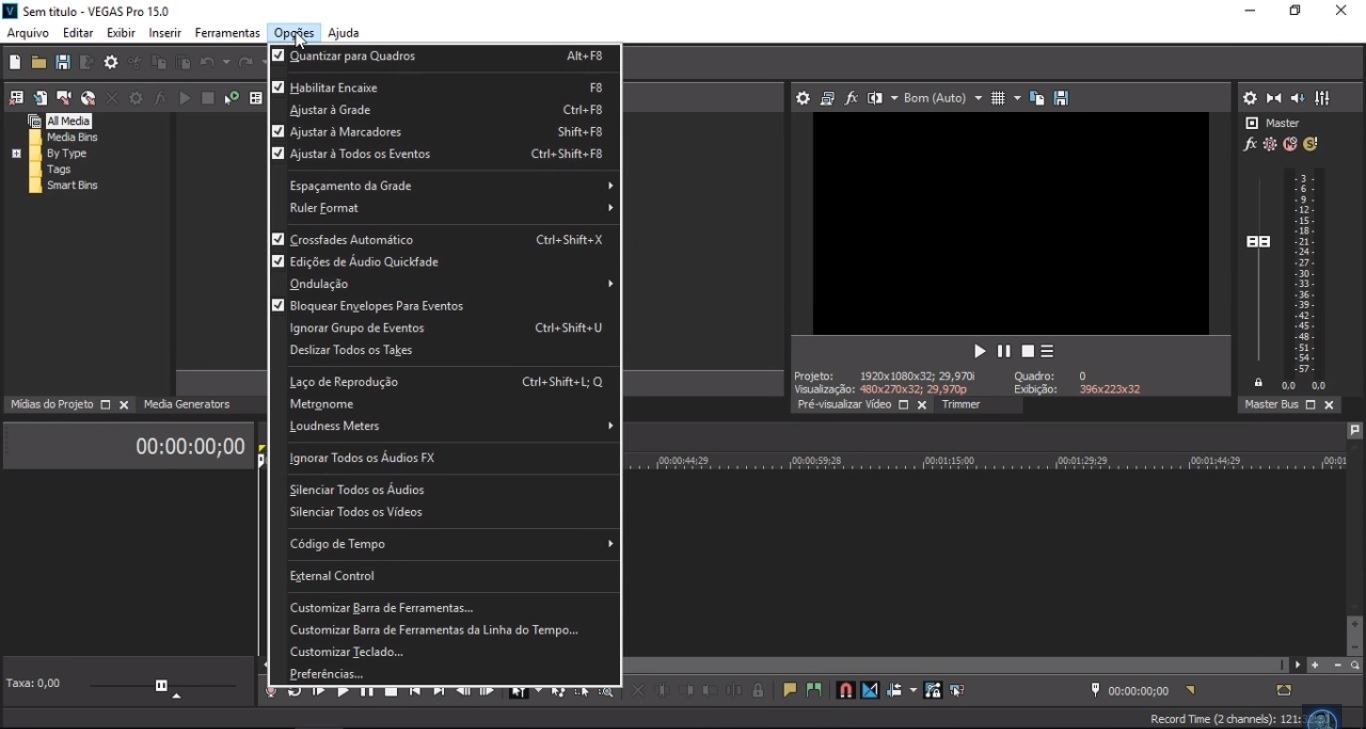The image size is (1366, 729).
Task: Open project properties gear icon in main toolbar
Action: click(111, 62)
